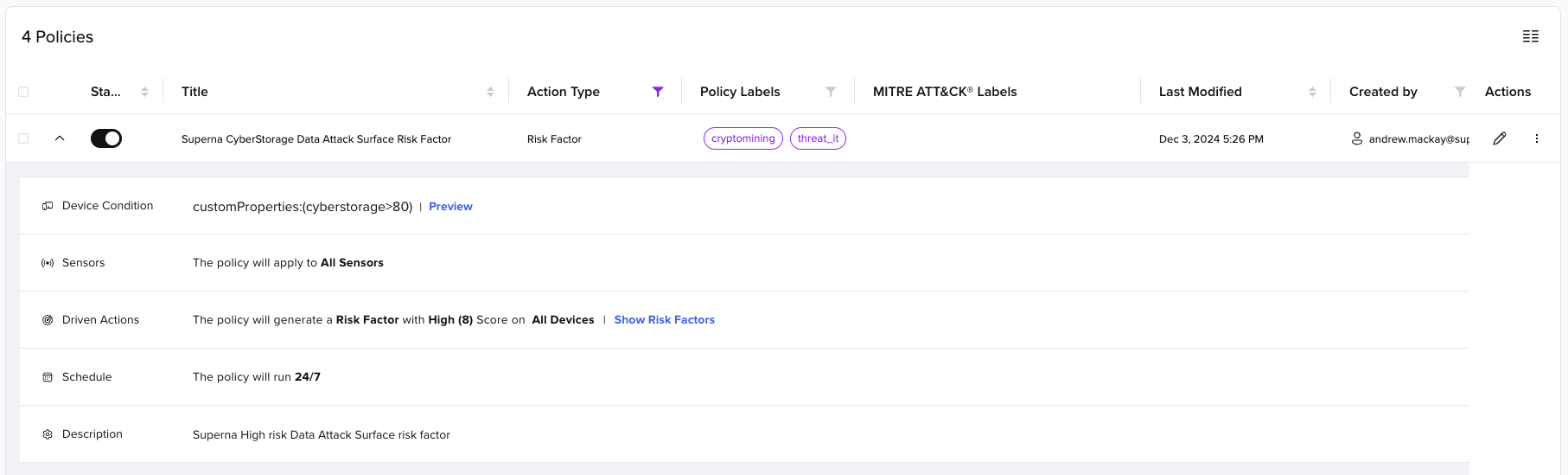Click Show Risk Factors link
The height and width of the screenshot is (475, 1568).
[x=665, y=320]
